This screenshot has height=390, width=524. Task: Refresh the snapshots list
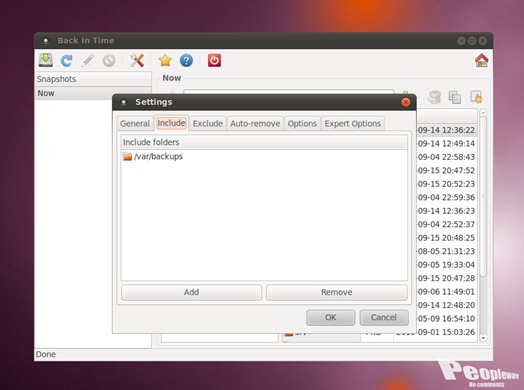(67, 60)
